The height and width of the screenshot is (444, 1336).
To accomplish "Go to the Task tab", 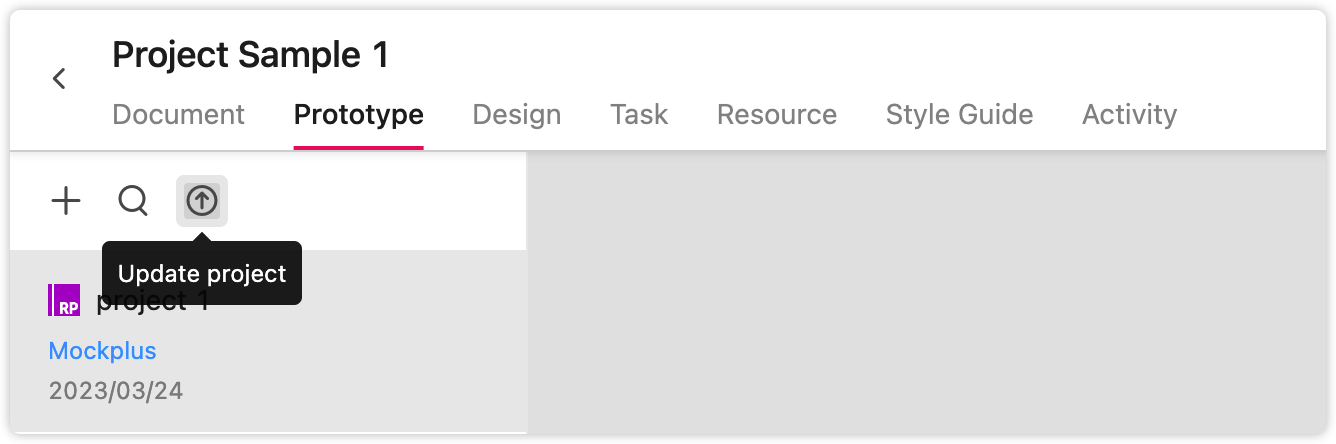I will coord(639,114).
